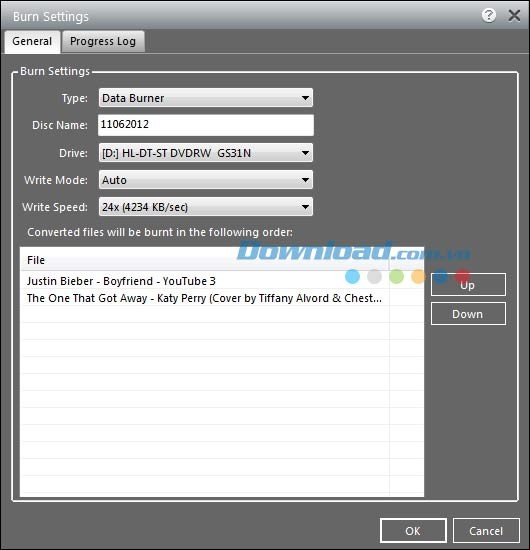This screenshot has height=550, width=530.
Task: Open the Write Mode dropdown
Action: [206, 180]
